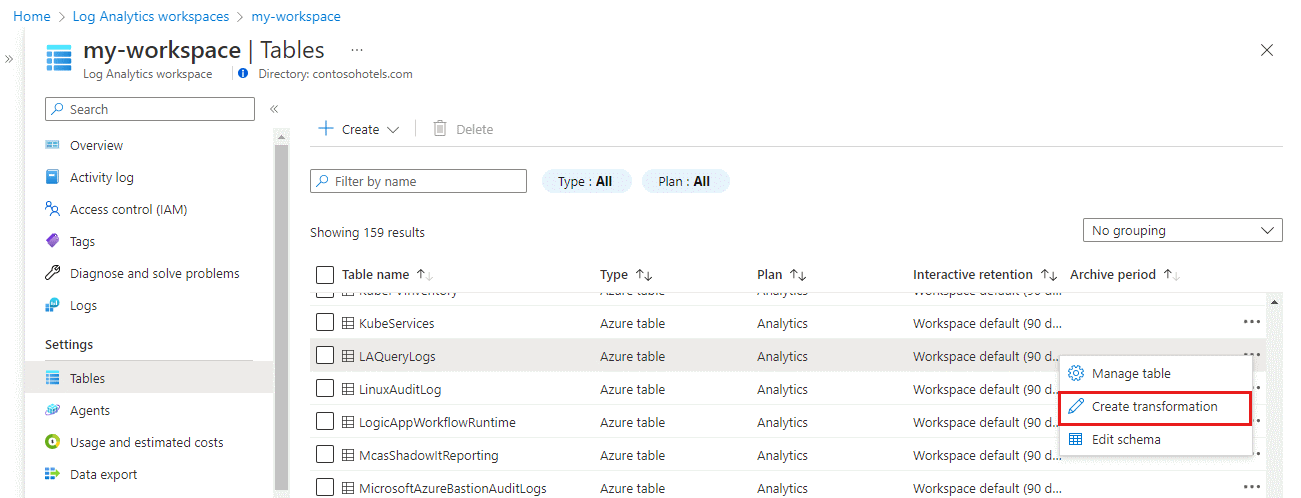Open the Activity log sidebar icon

(x=53, y=177)
